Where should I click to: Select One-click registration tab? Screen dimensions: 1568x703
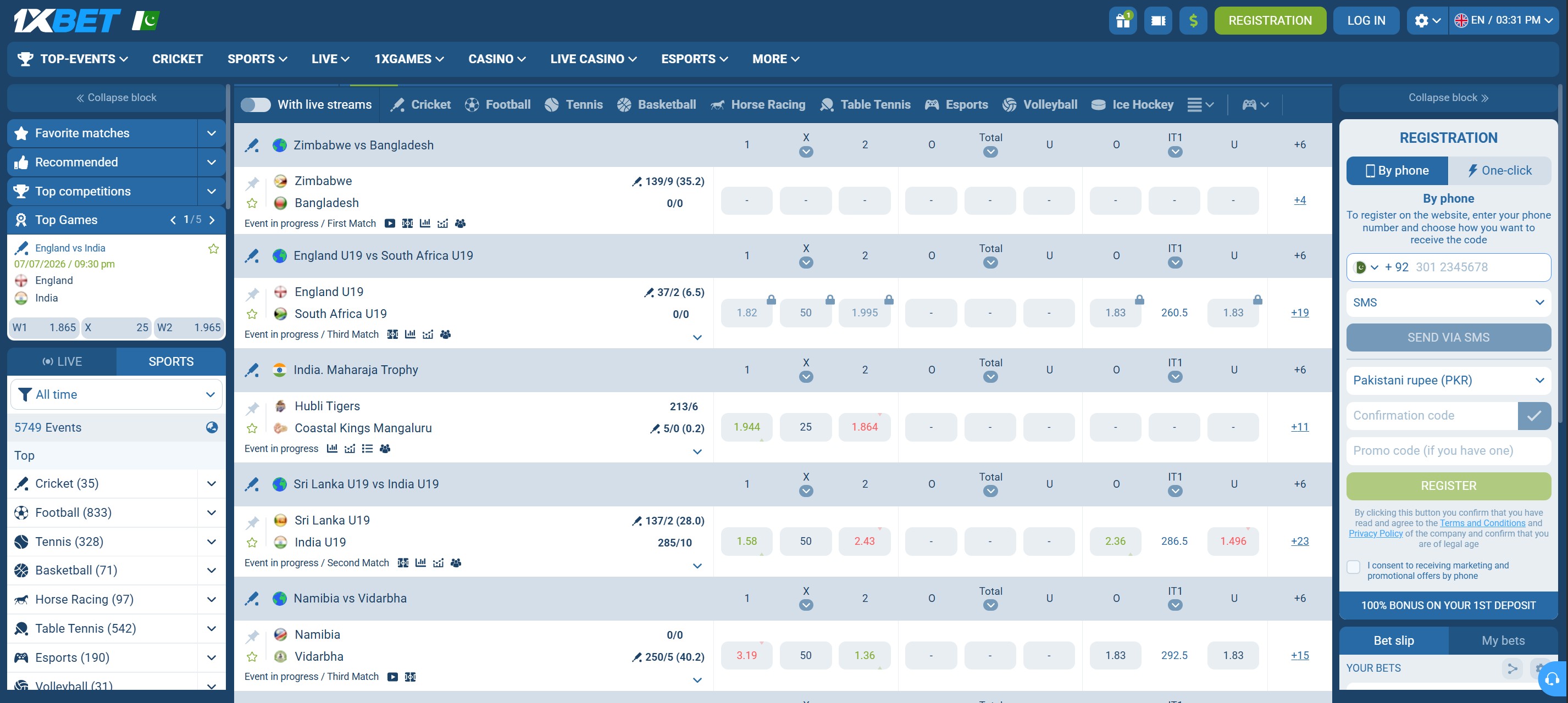[1500, 171]
